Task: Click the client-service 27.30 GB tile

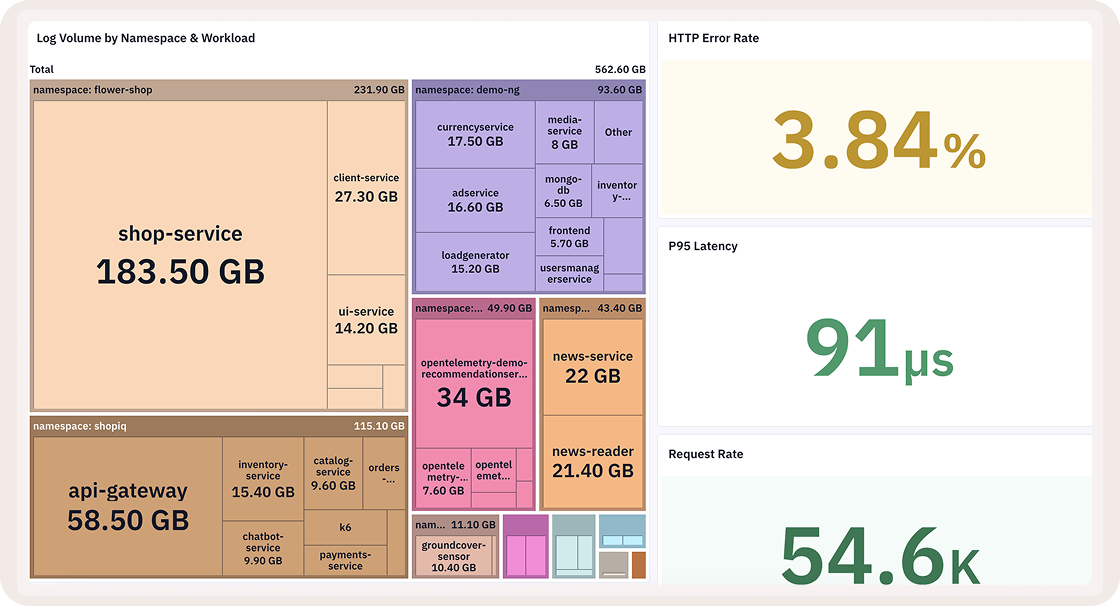Action: [366, 187]
